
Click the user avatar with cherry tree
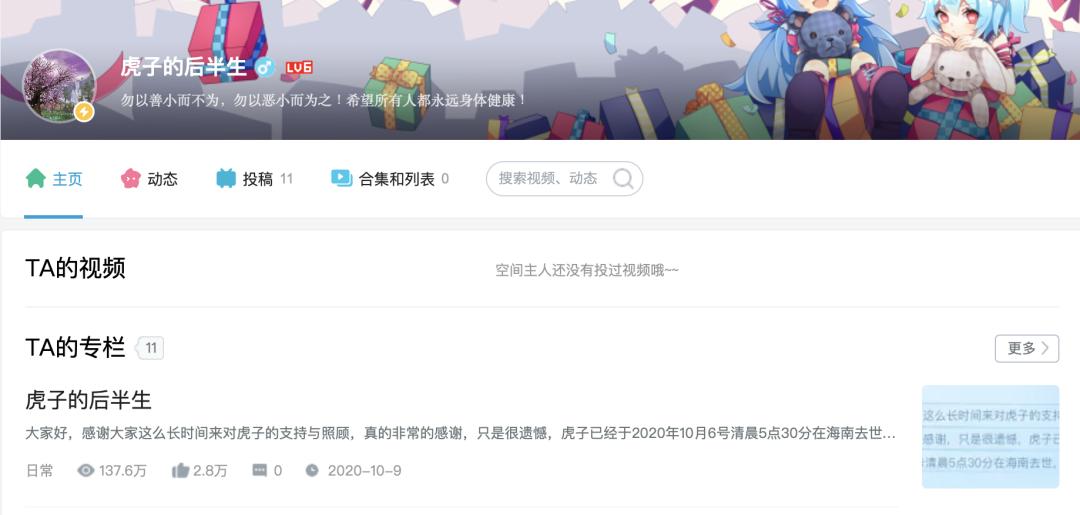59,86
